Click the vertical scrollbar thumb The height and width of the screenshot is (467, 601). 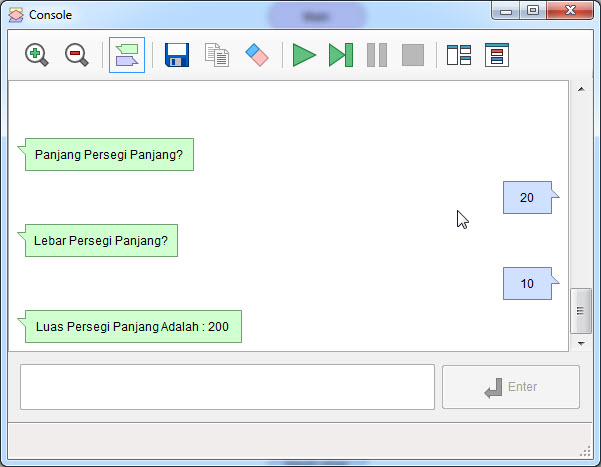pyautogui.click(x=581, y=311)
